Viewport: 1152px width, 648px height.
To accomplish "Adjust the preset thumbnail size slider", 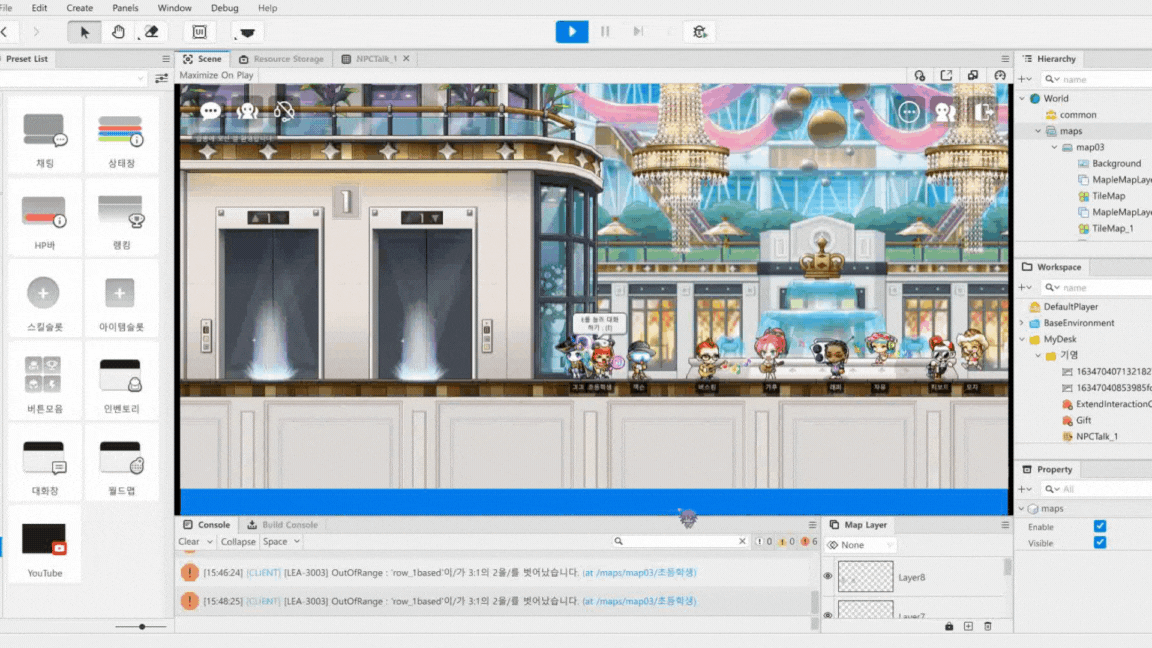I will click(142, 627).
